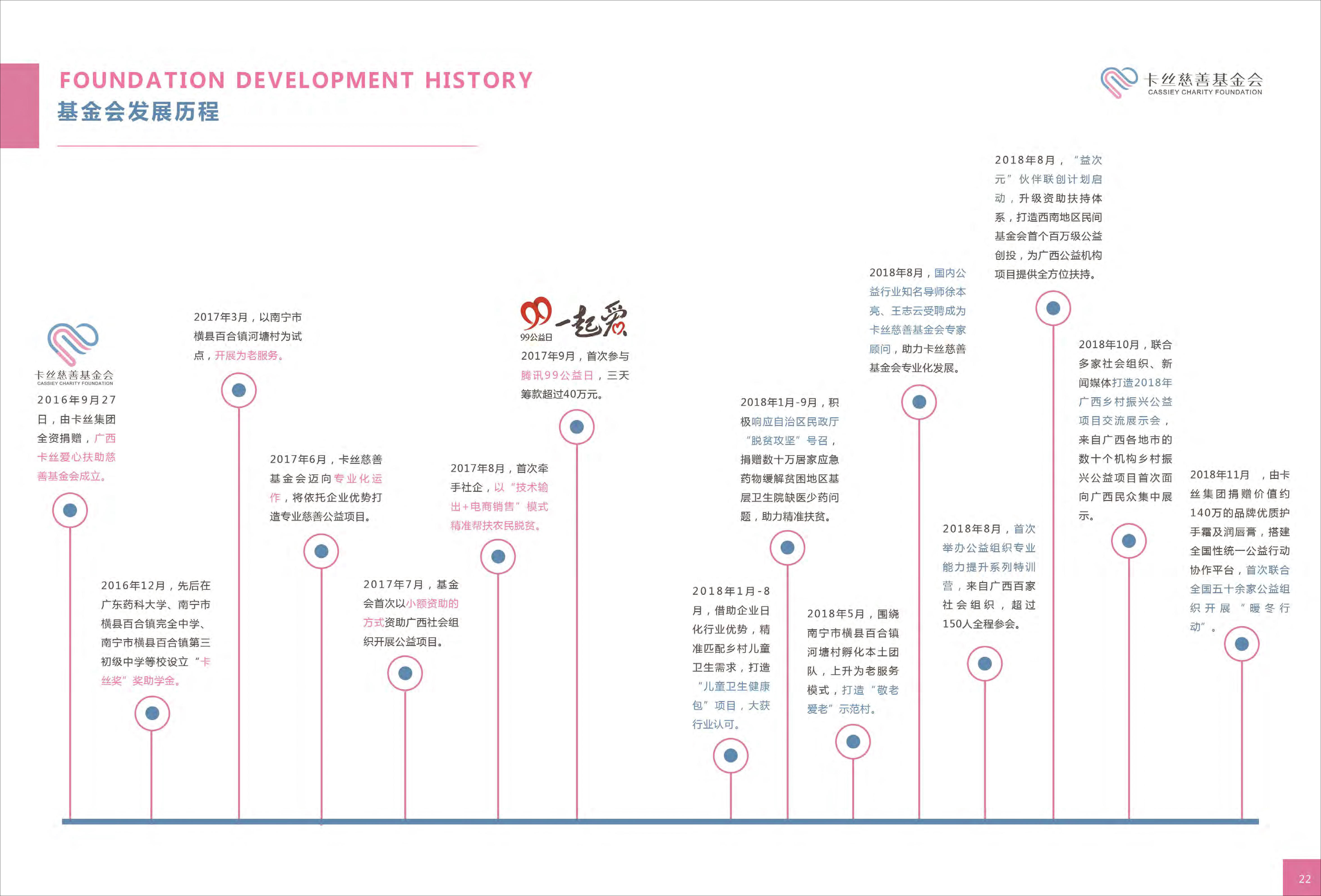
Task: Select the timeline marker for 2017年7月
Action: 405,673
